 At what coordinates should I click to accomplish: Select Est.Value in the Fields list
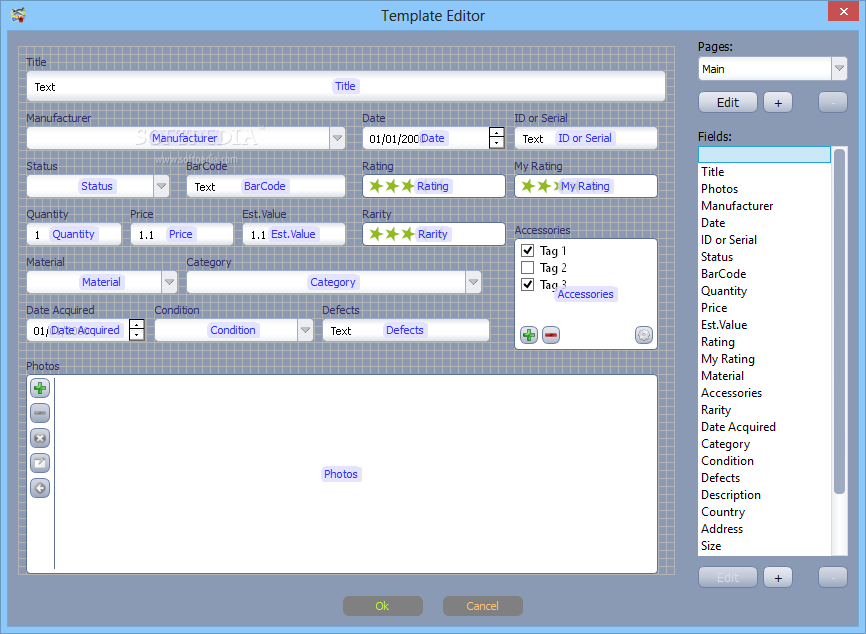tap(764, 325)
